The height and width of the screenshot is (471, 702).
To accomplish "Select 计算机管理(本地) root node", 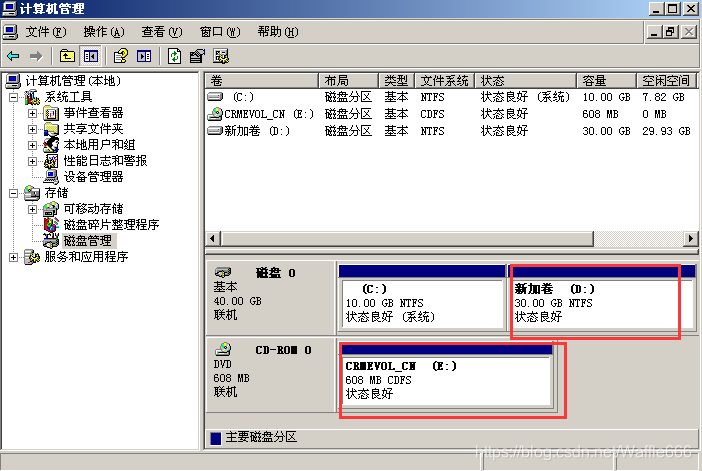I will tap(73, 81).
